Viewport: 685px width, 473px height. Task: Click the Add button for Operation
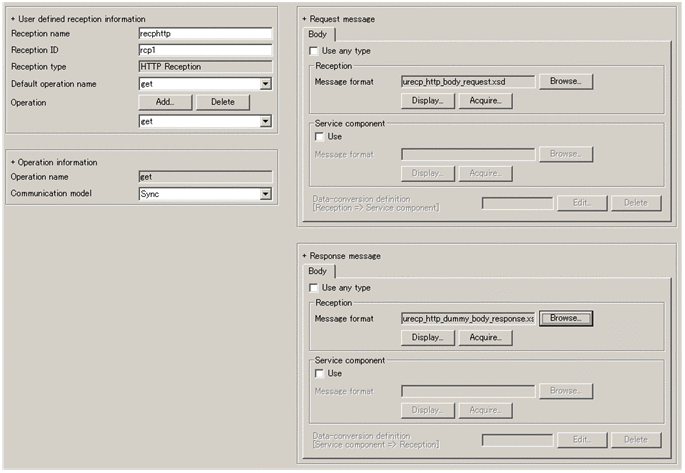point(165,102)
